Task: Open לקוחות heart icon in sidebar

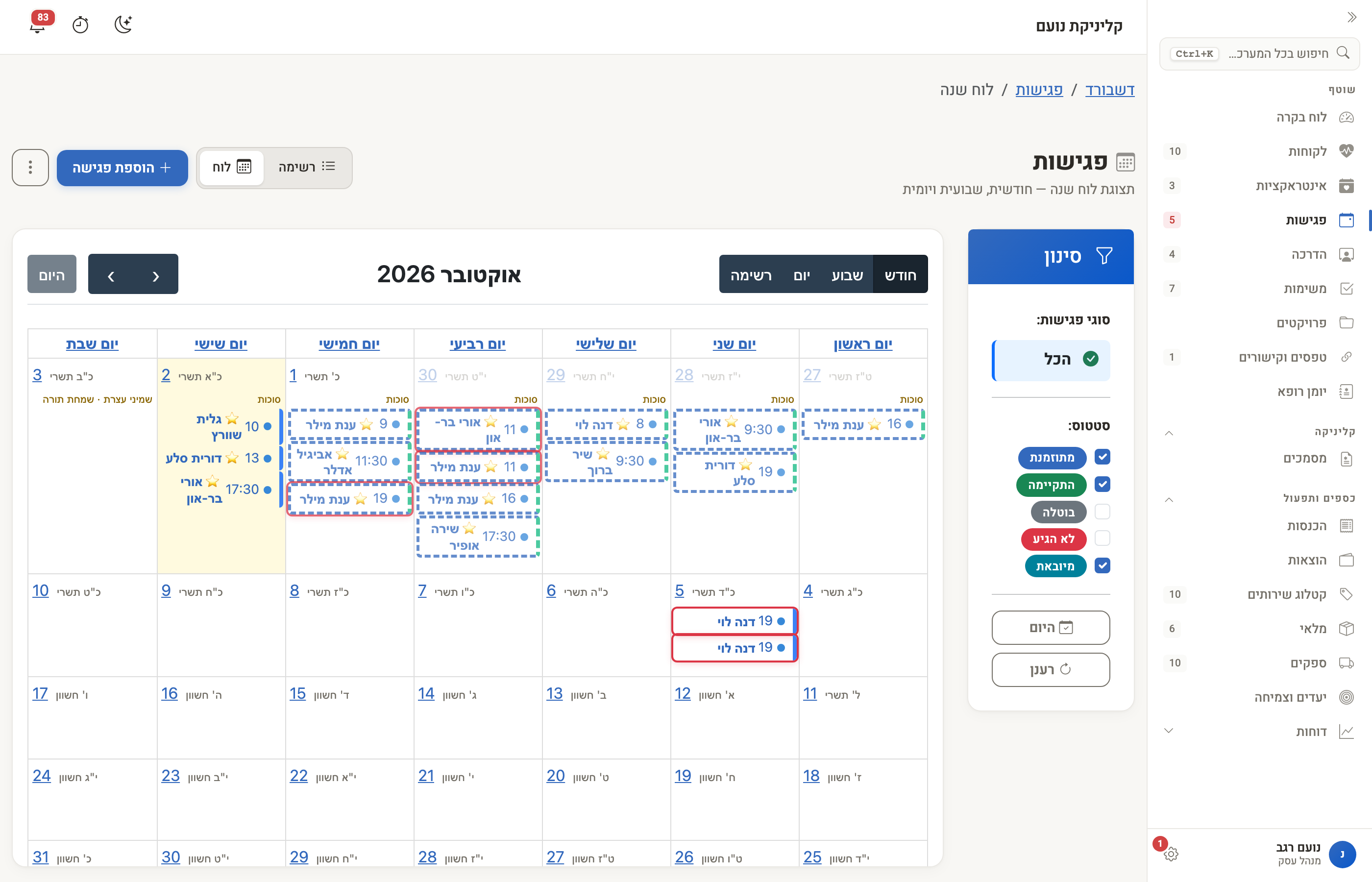Action: [x=1346, y=151]
